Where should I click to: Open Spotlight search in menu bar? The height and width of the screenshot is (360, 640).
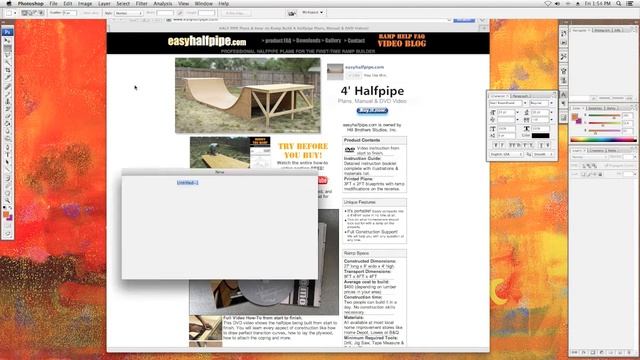pyautogui.click(x=619, y=3)
